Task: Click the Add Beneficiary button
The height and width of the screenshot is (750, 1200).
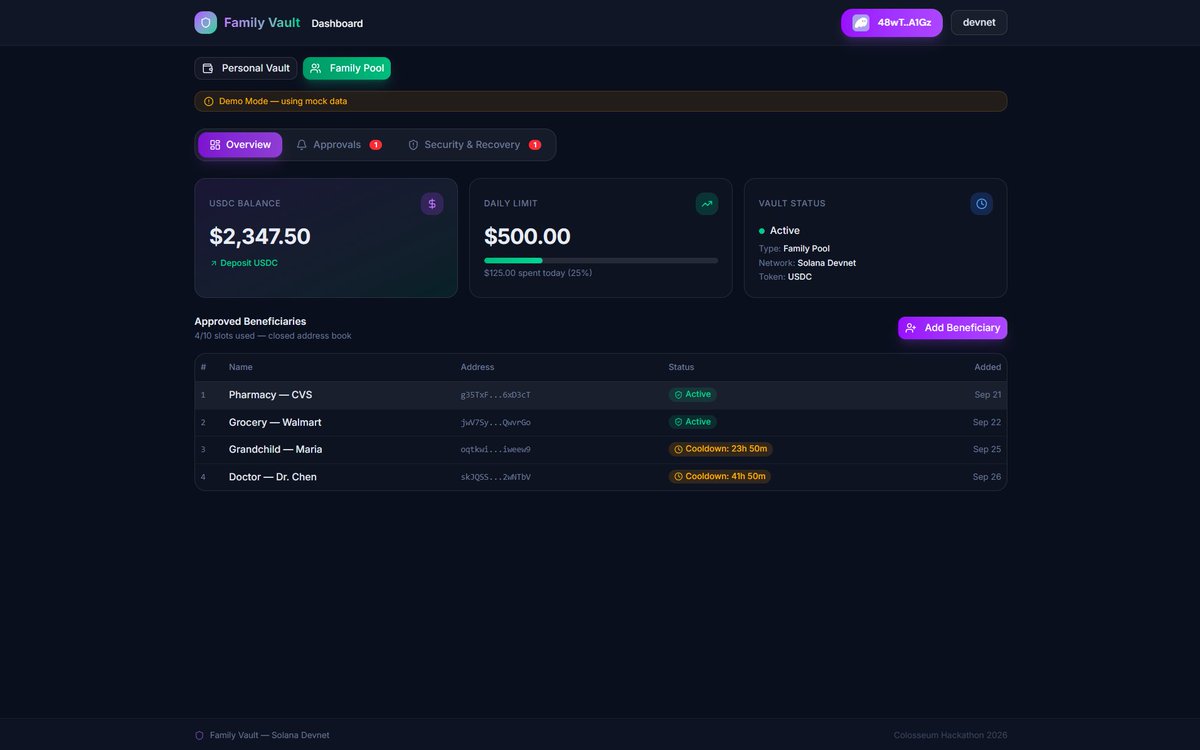Action: pyautogui.click(x=952, y=328)
